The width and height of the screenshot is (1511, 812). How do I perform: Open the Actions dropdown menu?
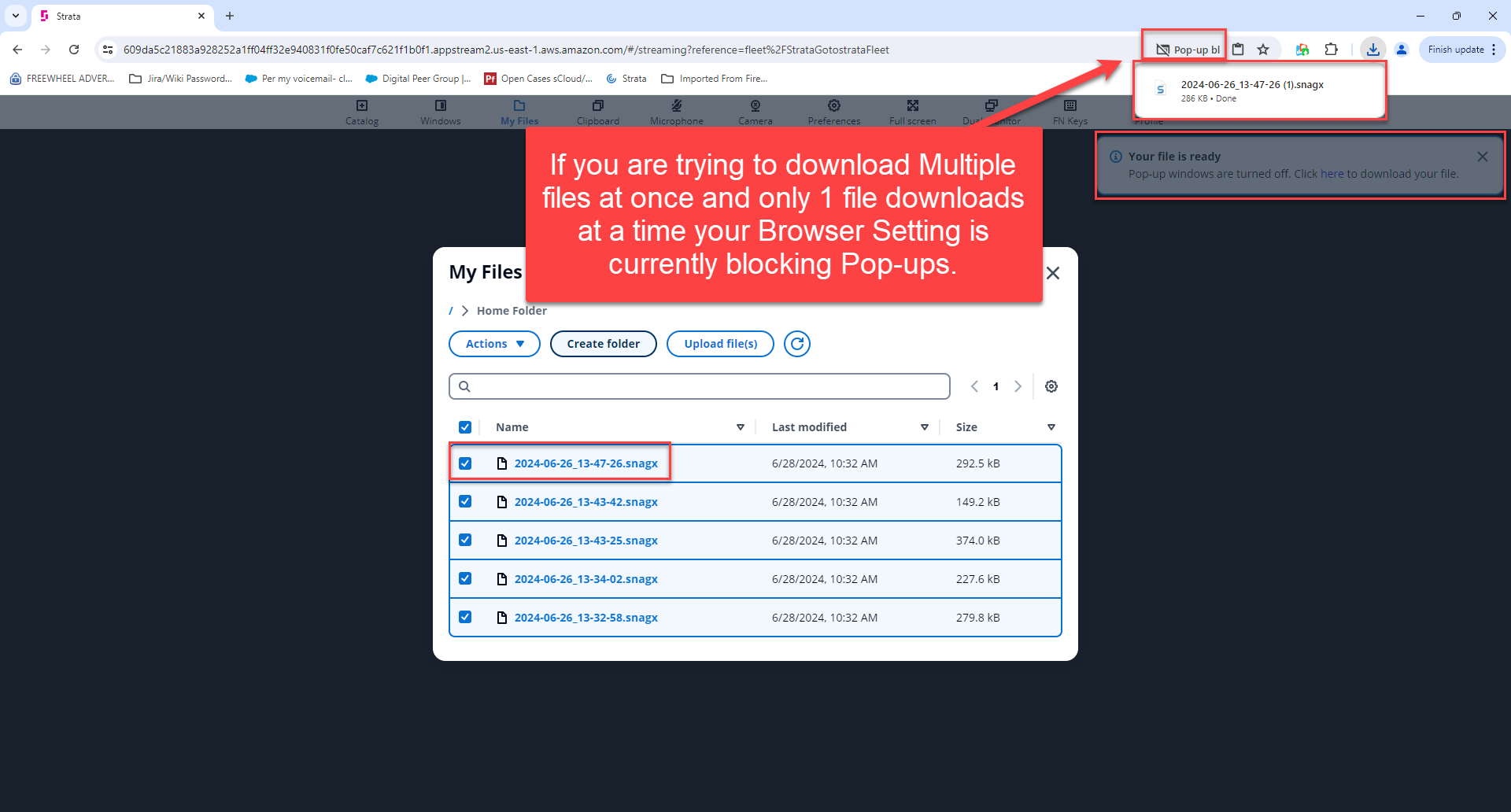click(x=493, y=344)
